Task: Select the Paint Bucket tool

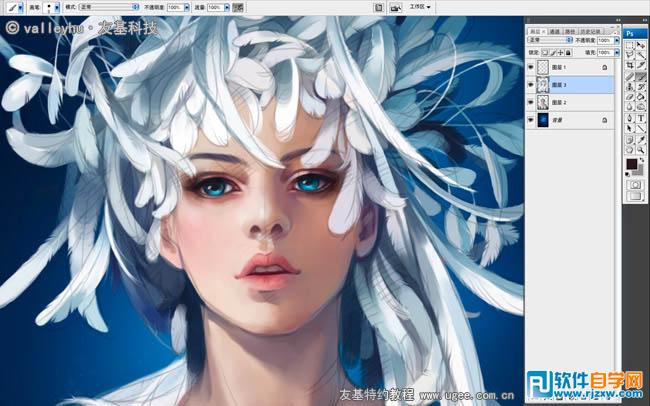Action: coord(641,97)
